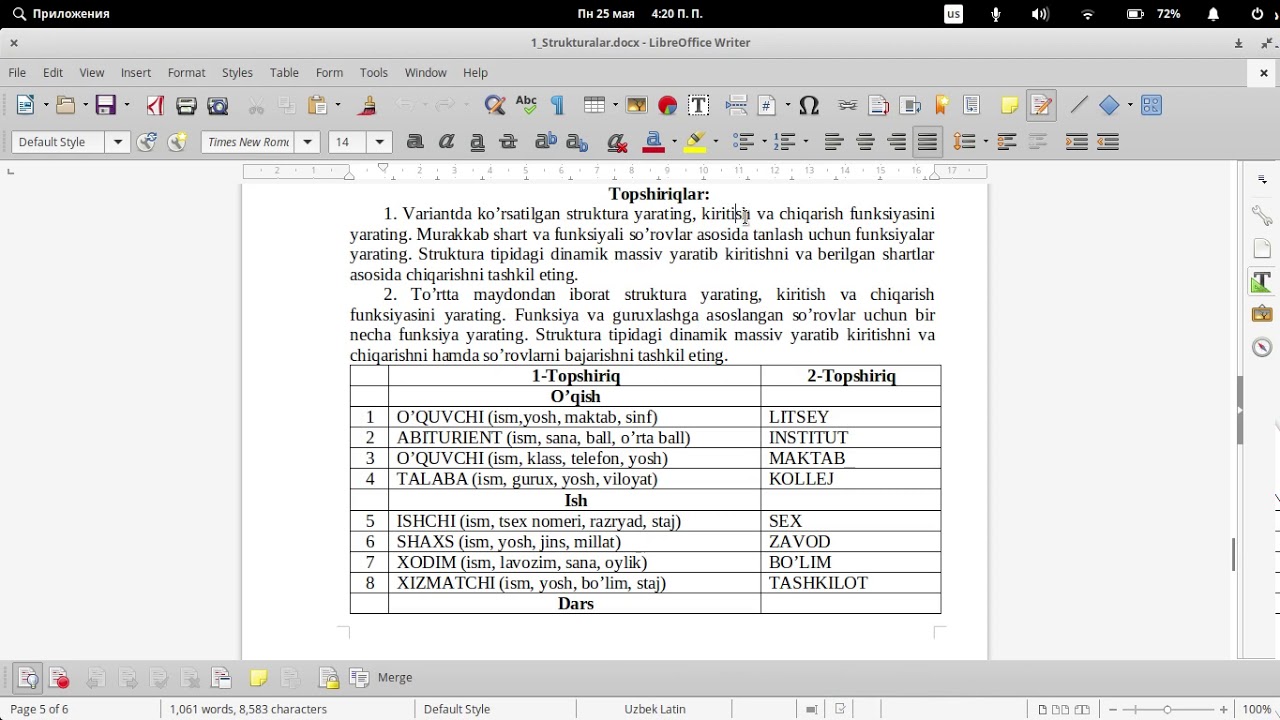Open the Tools menu
1280x720 pixels.
pos(374,73)
